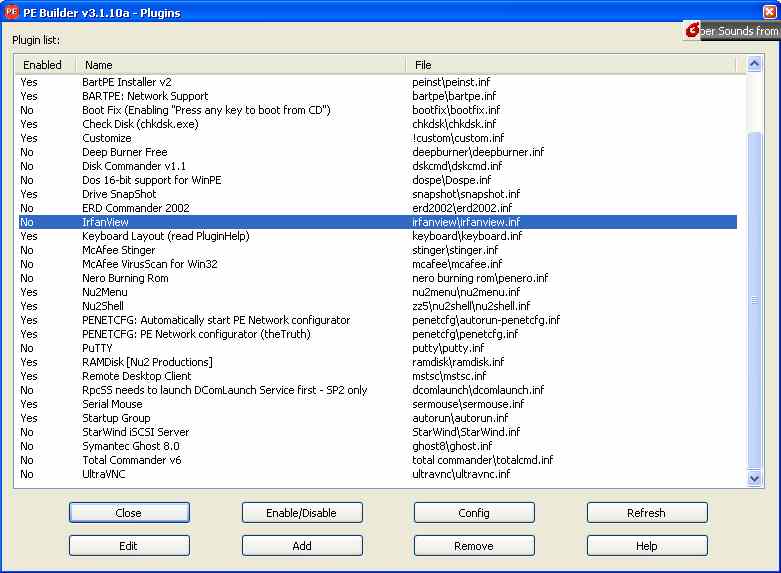Select StarWind iSCSI Server plugin
The image size is (781, 573).
(378, 432)
